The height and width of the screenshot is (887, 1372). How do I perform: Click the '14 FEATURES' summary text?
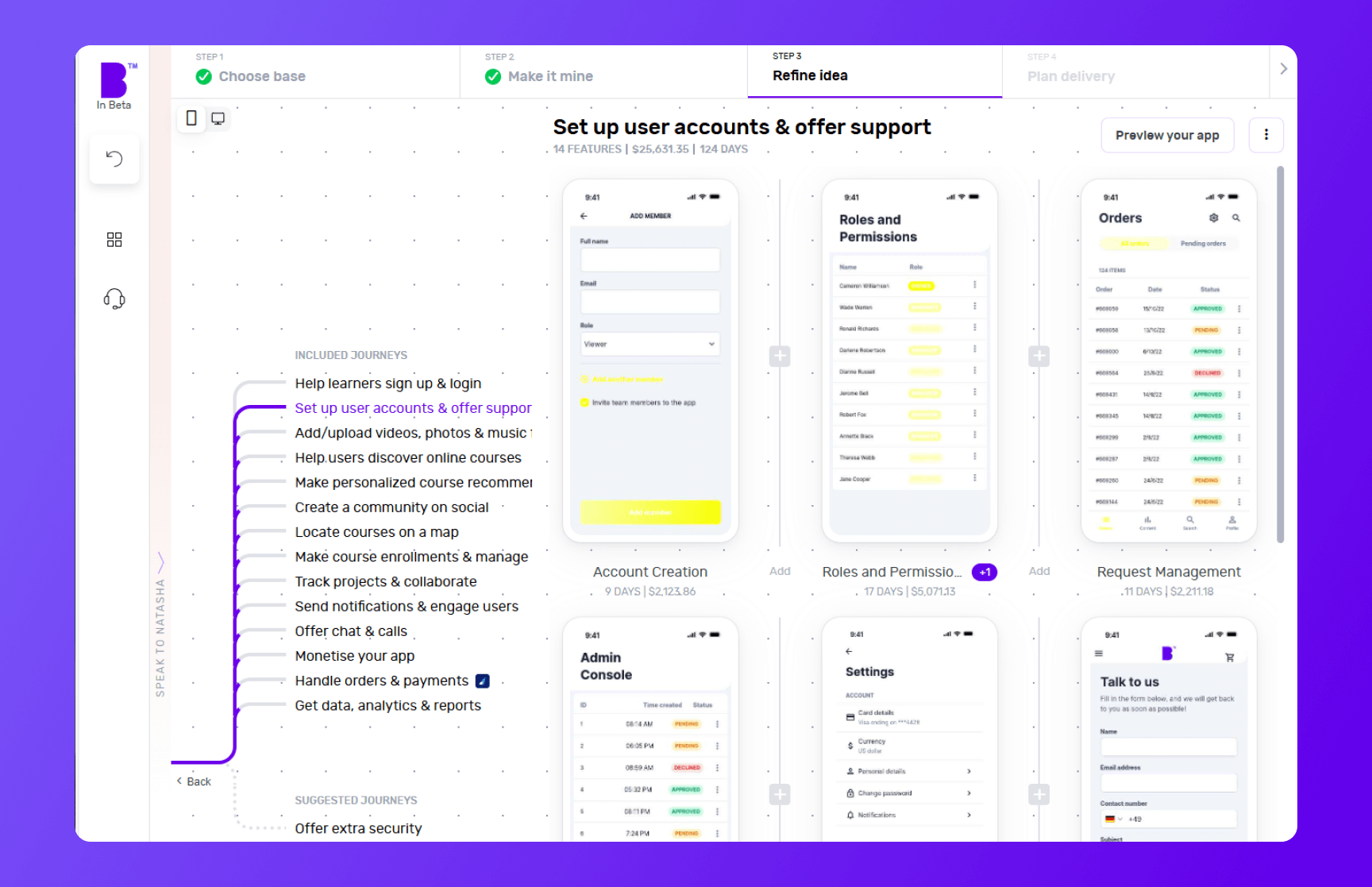tap(587, 149)
